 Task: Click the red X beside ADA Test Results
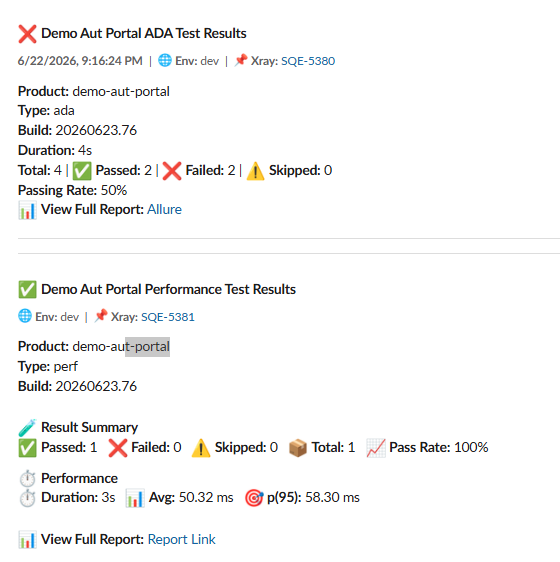tap(27, 34)
